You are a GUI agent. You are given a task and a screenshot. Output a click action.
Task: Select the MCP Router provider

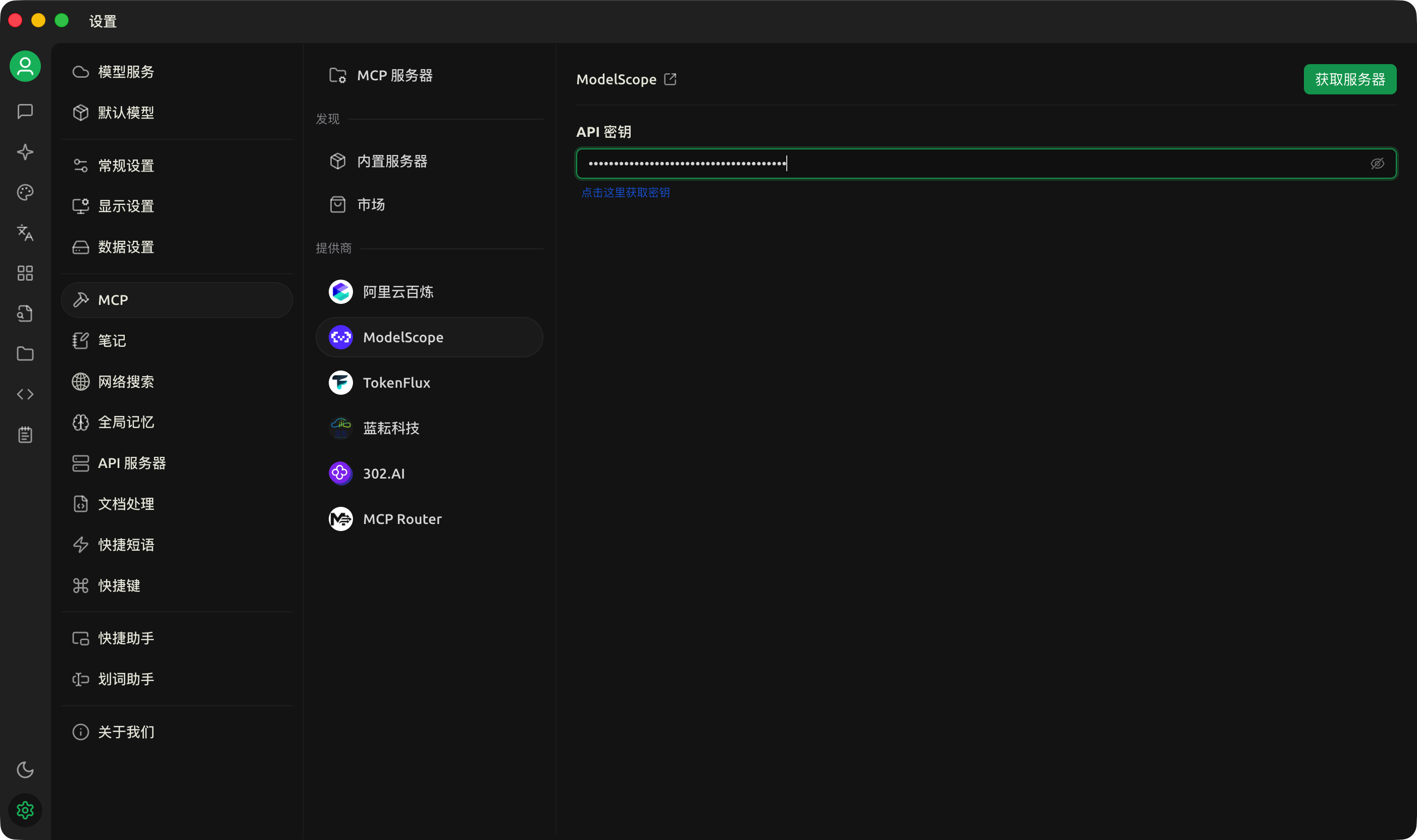(402, 519)
